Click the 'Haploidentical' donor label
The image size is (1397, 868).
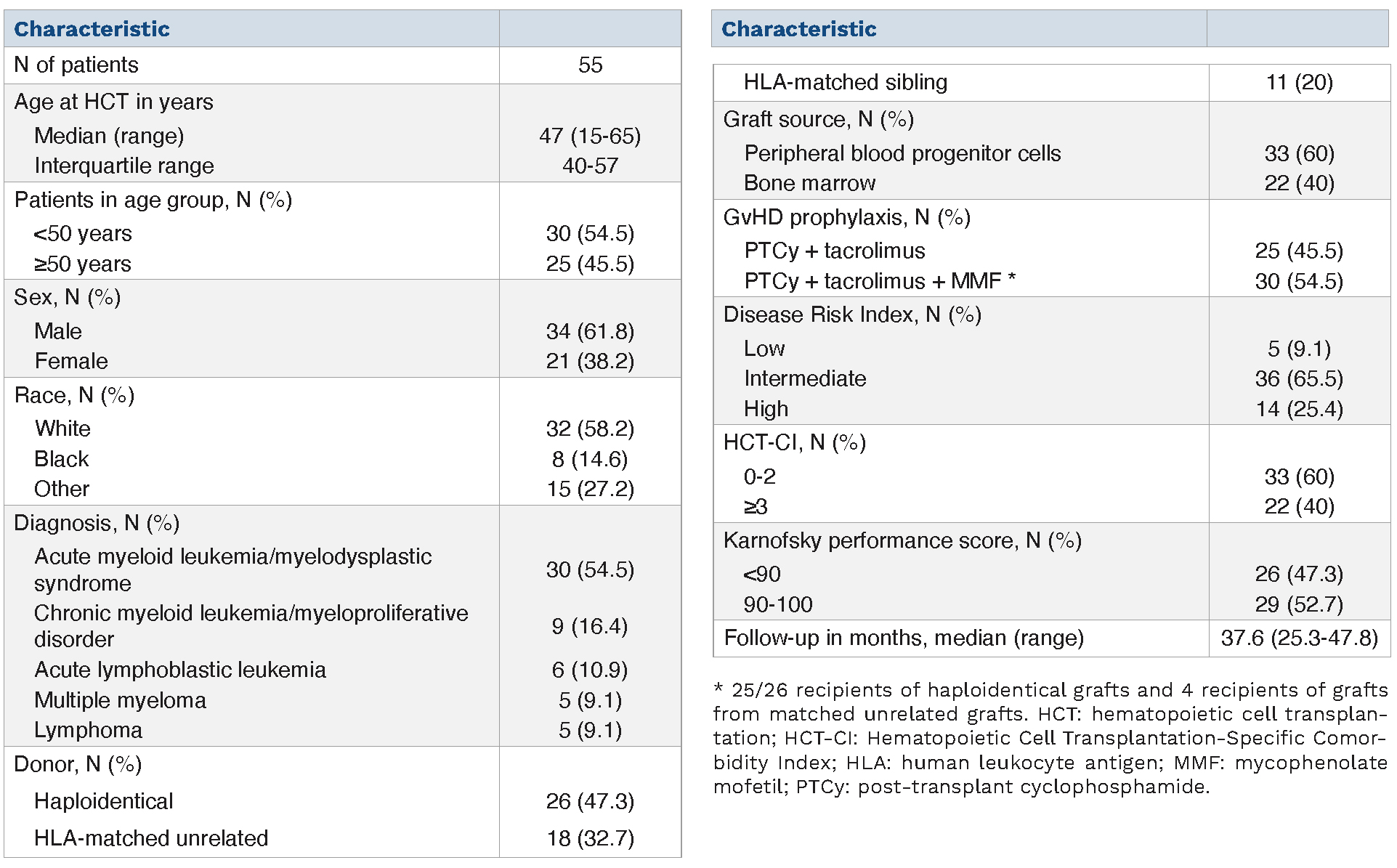click(x=104, y=801)
